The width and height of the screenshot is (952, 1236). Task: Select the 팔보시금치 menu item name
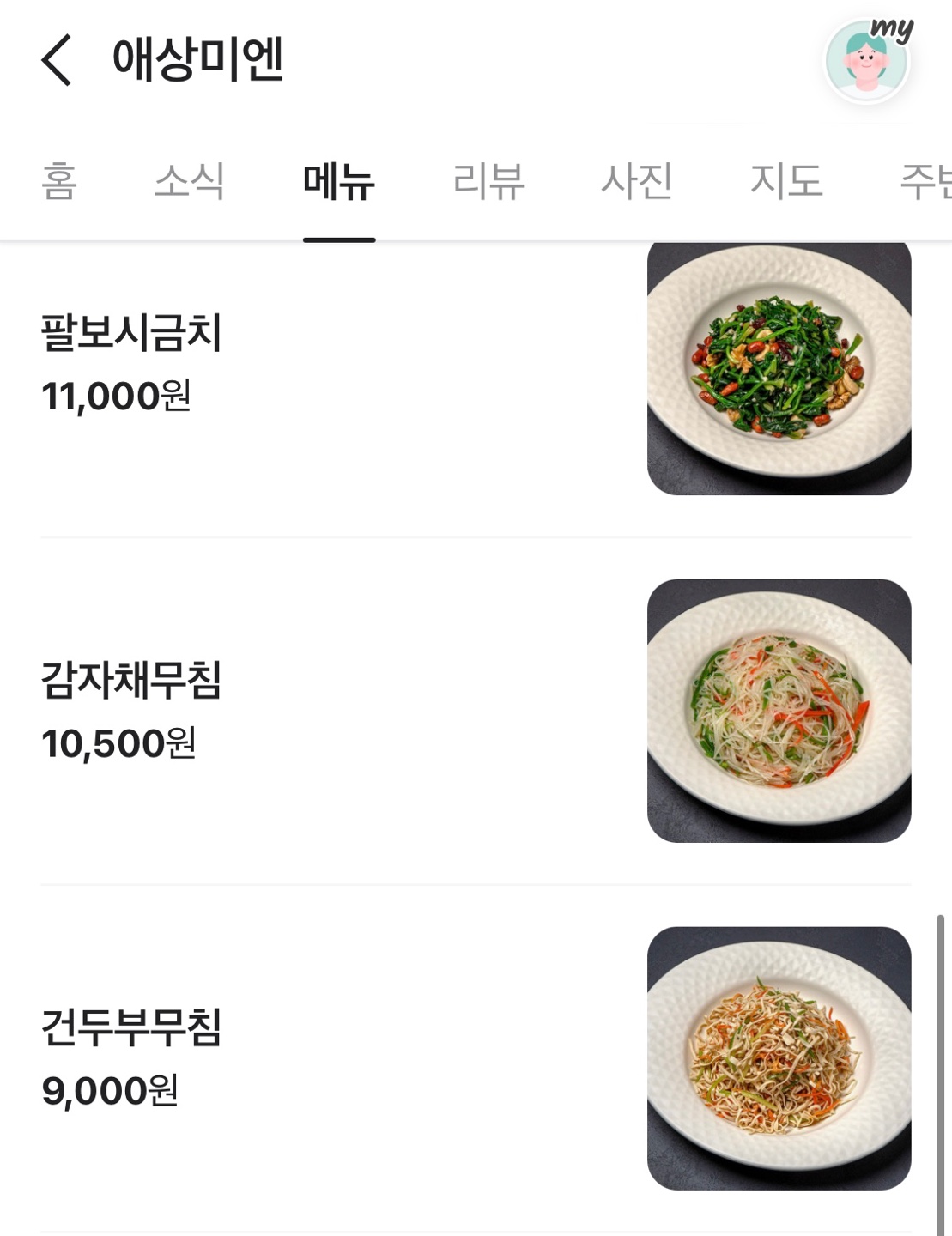point(131,333)
